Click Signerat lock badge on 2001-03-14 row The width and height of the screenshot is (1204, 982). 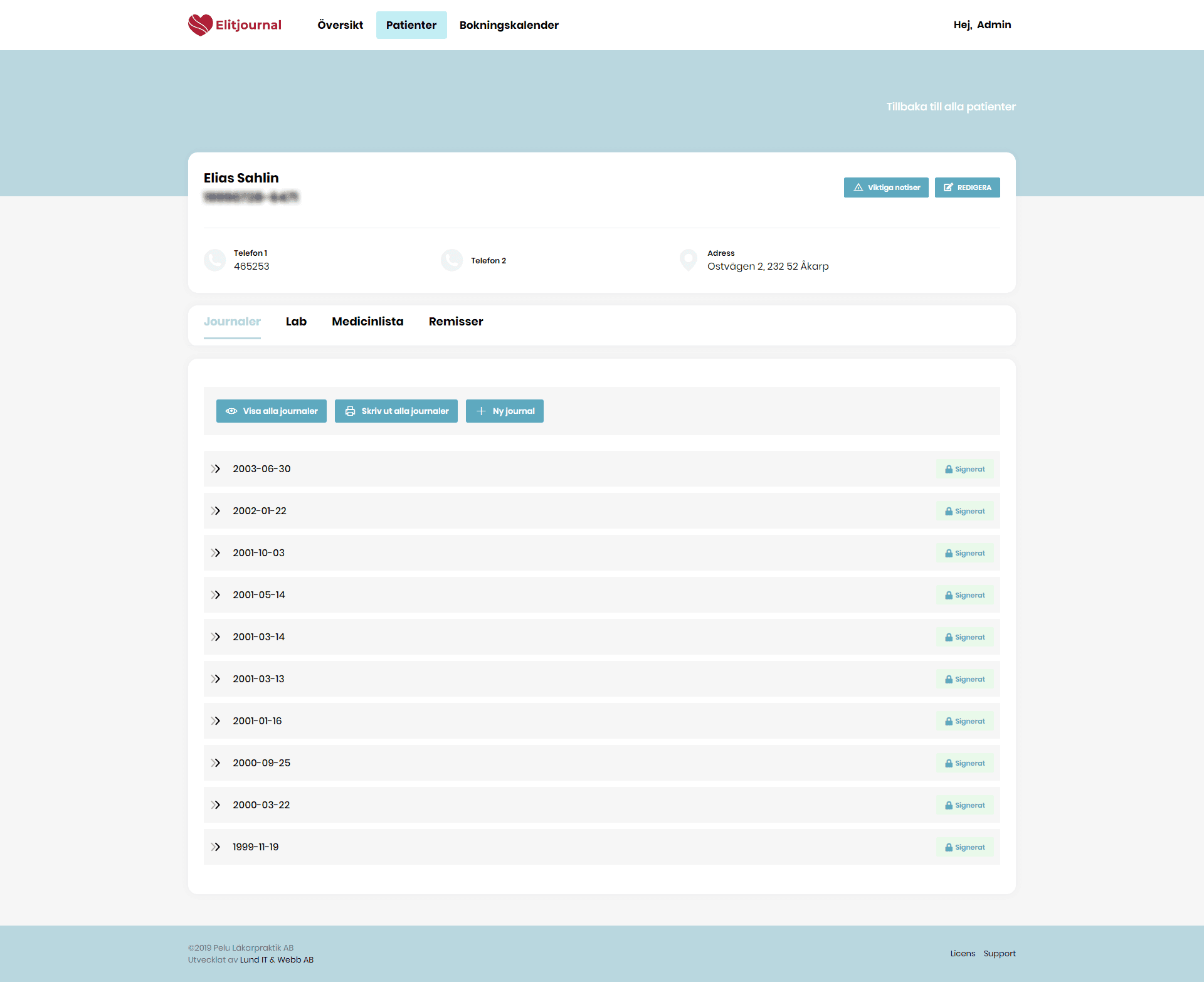965,637
